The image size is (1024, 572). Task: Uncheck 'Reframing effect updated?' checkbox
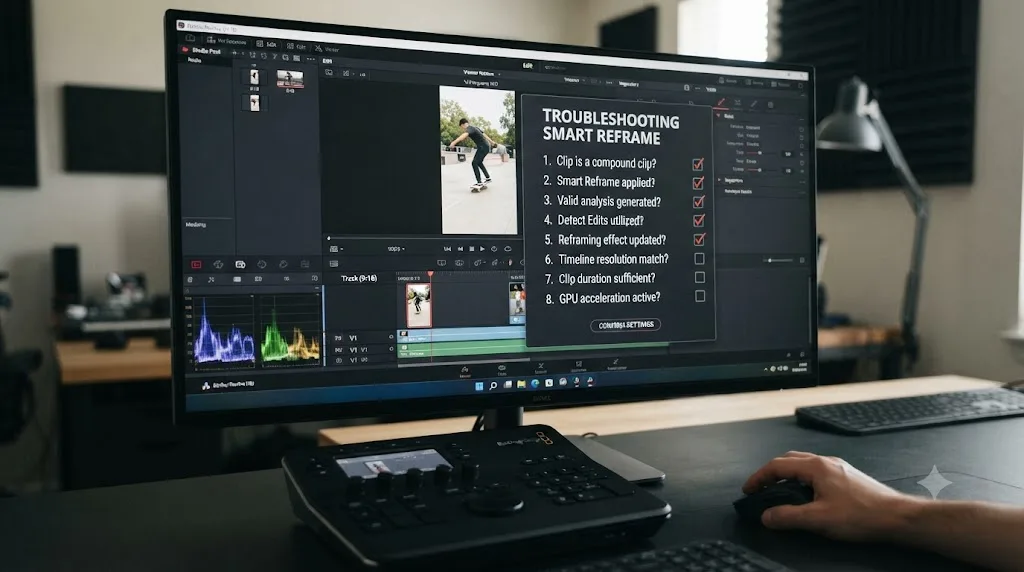[699, 240]
